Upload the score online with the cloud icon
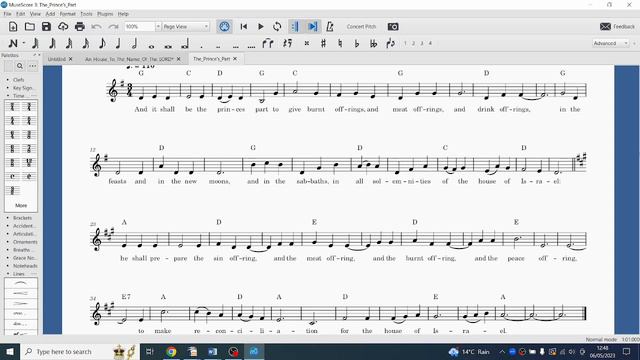Screen dimensions: 640x360 click(63, 27)
